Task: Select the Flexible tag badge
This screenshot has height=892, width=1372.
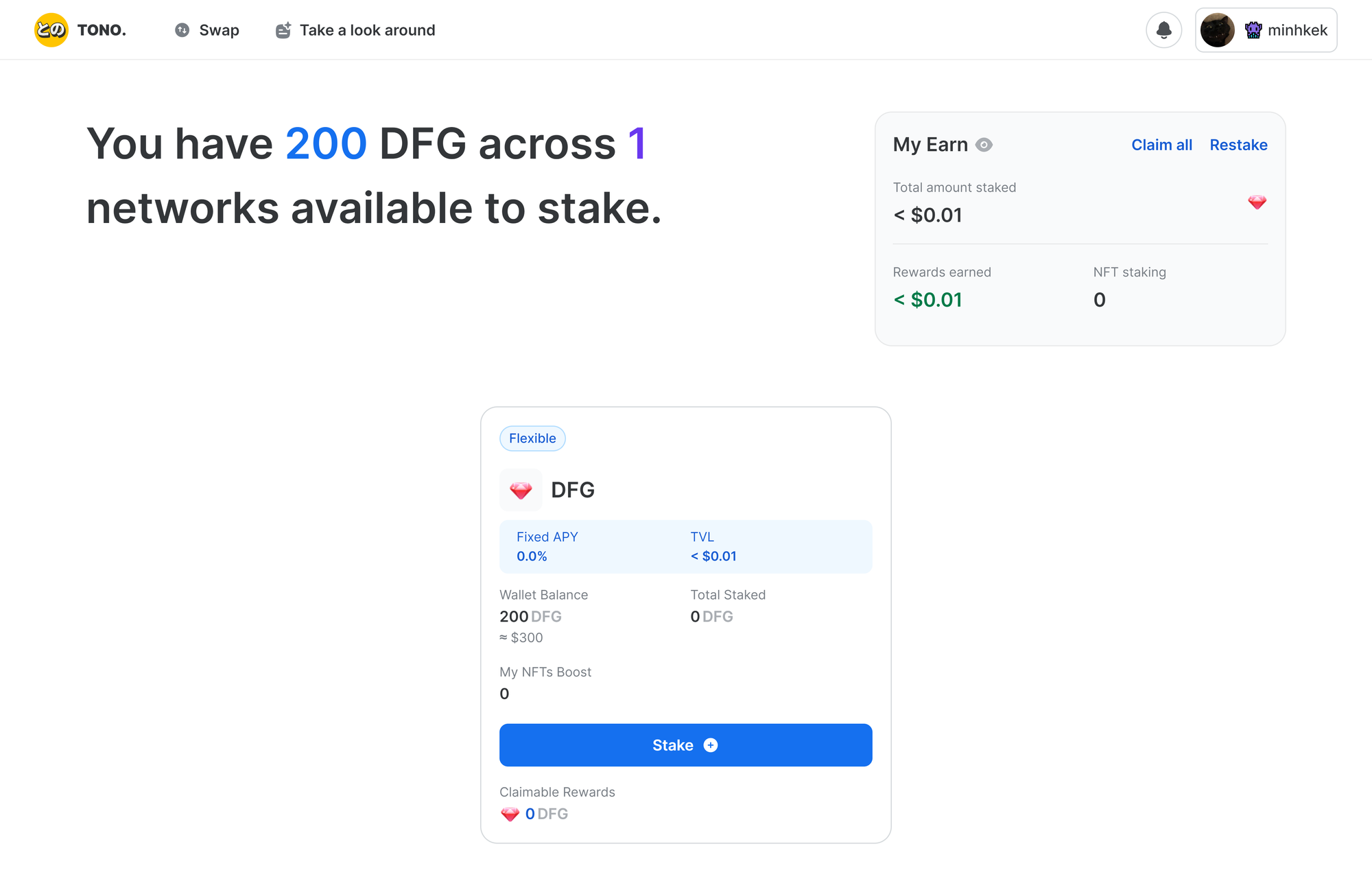Action: pyautogui.click(x=532, y=438)
